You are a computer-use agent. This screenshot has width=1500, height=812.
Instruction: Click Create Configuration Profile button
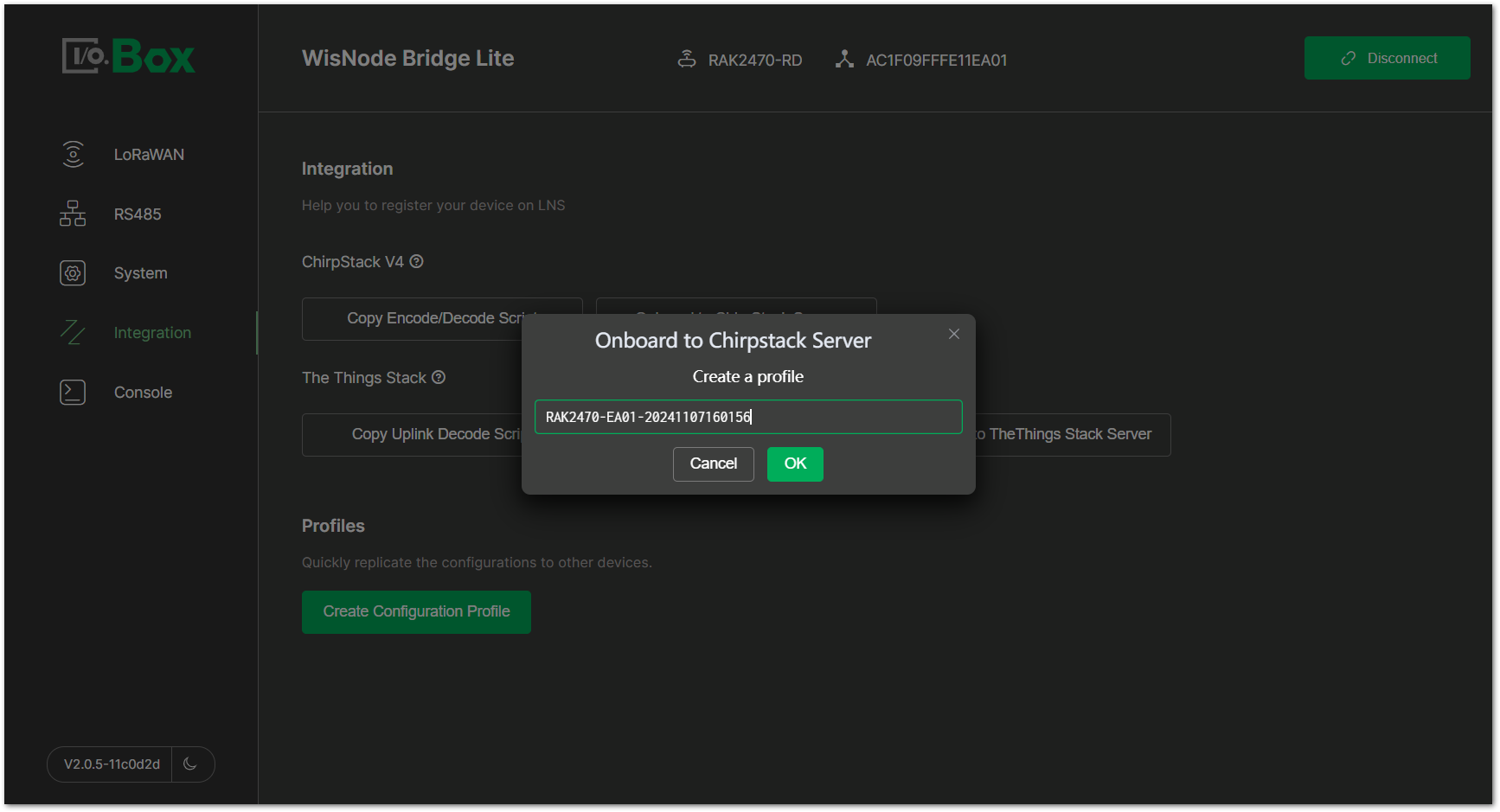[416, 612]
